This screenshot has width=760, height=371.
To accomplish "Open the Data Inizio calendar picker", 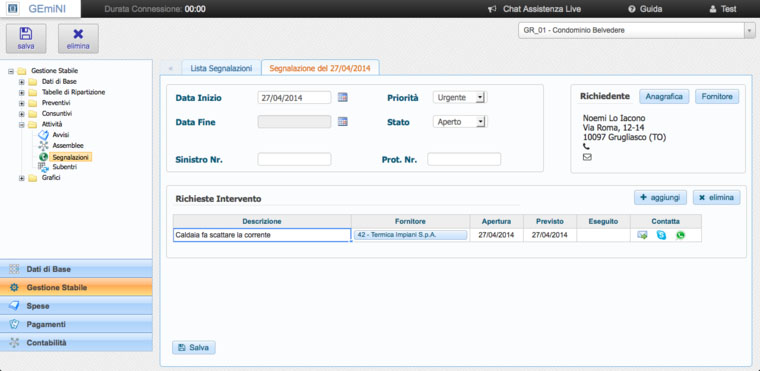I will (x=343, y=97).
